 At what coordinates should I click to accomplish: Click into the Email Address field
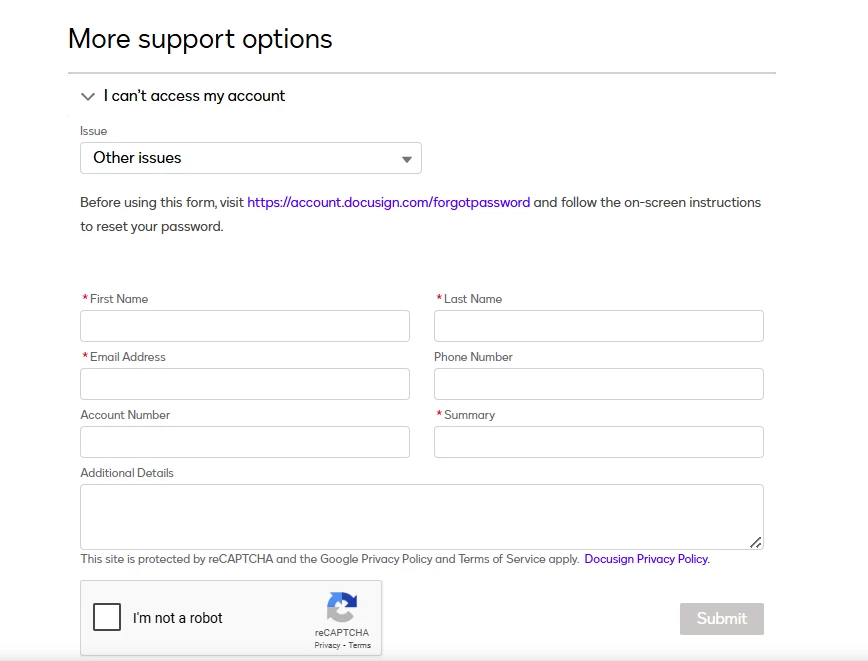click(x=245, y=384)
